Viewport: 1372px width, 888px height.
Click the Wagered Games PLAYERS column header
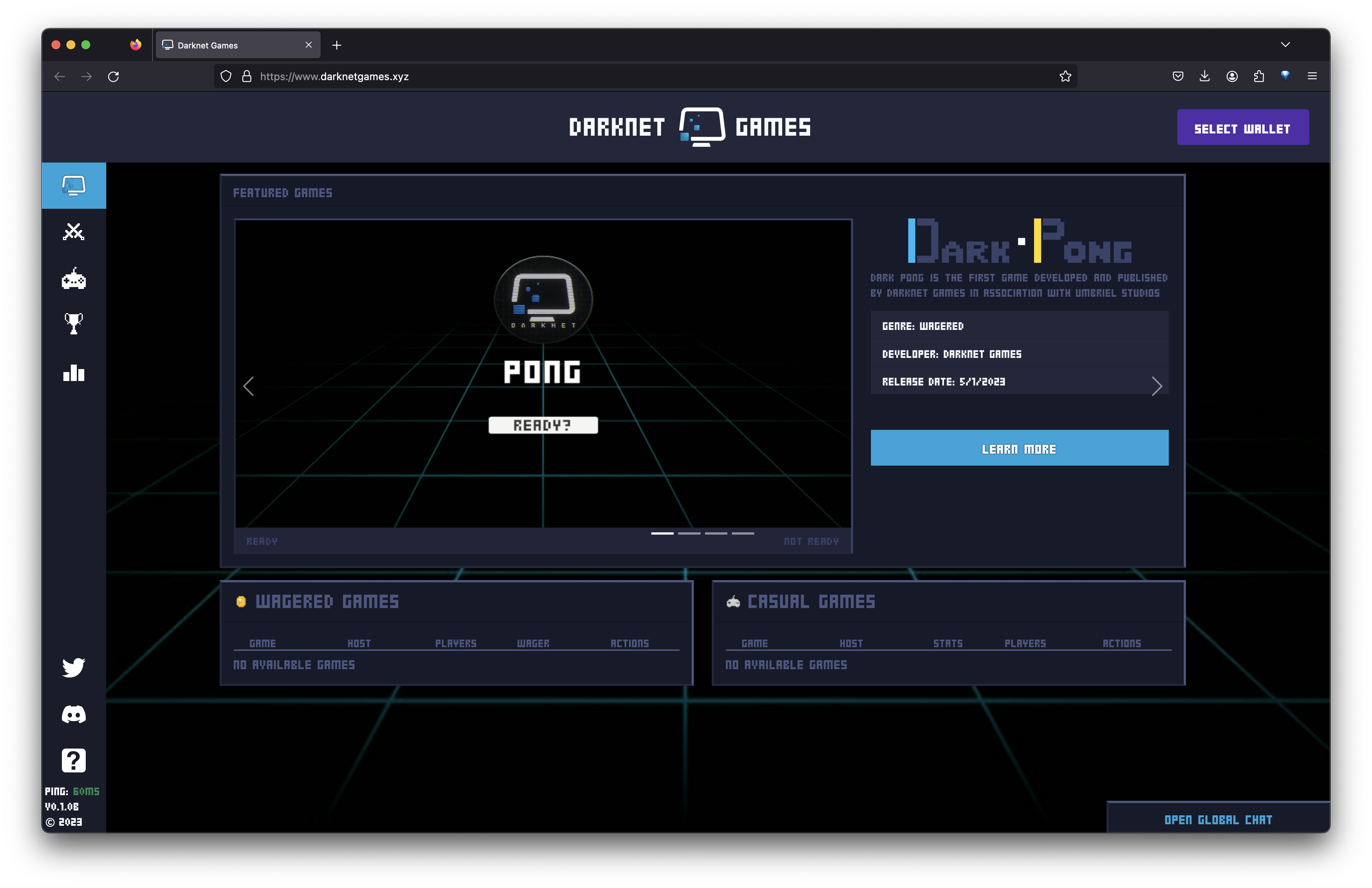(456, 643)
